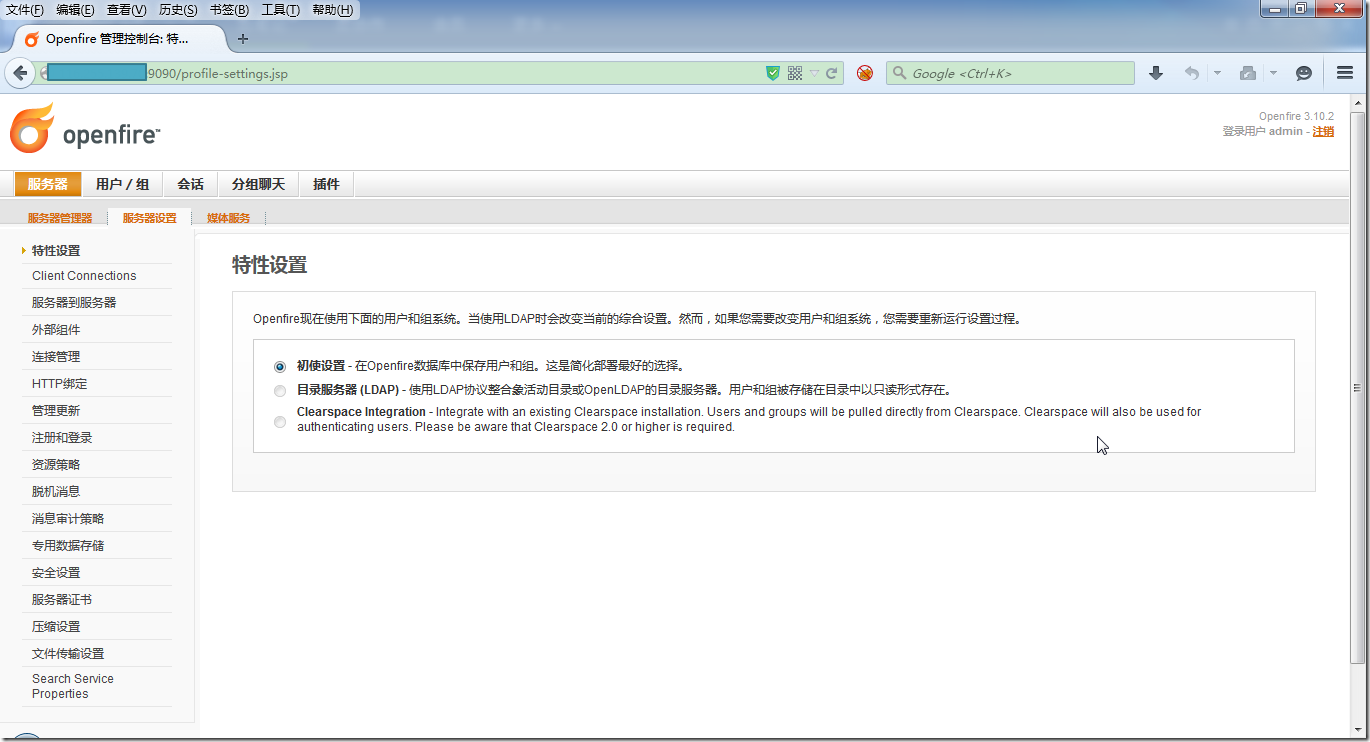Viewport: 1370px width, 742px height.
Task: Click the green shield icon in address bar
Action: (772, 73)
